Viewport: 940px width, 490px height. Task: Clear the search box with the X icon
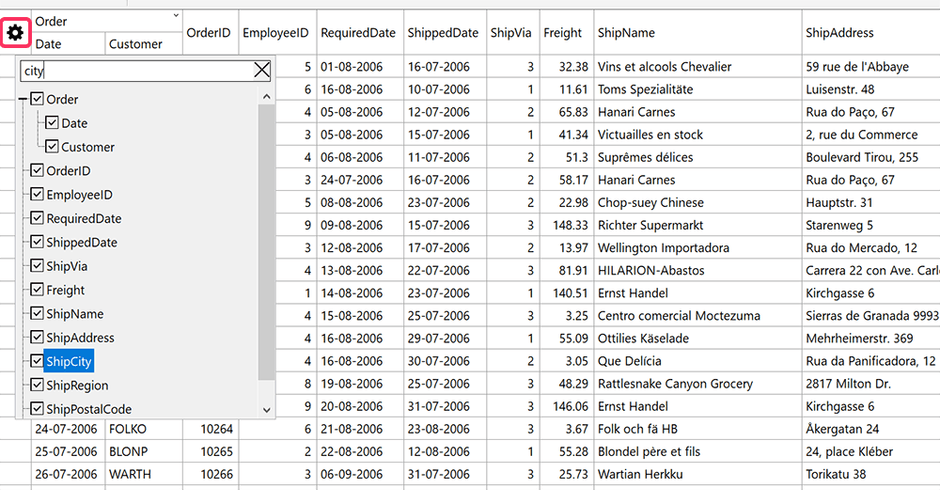pos(262,70)
